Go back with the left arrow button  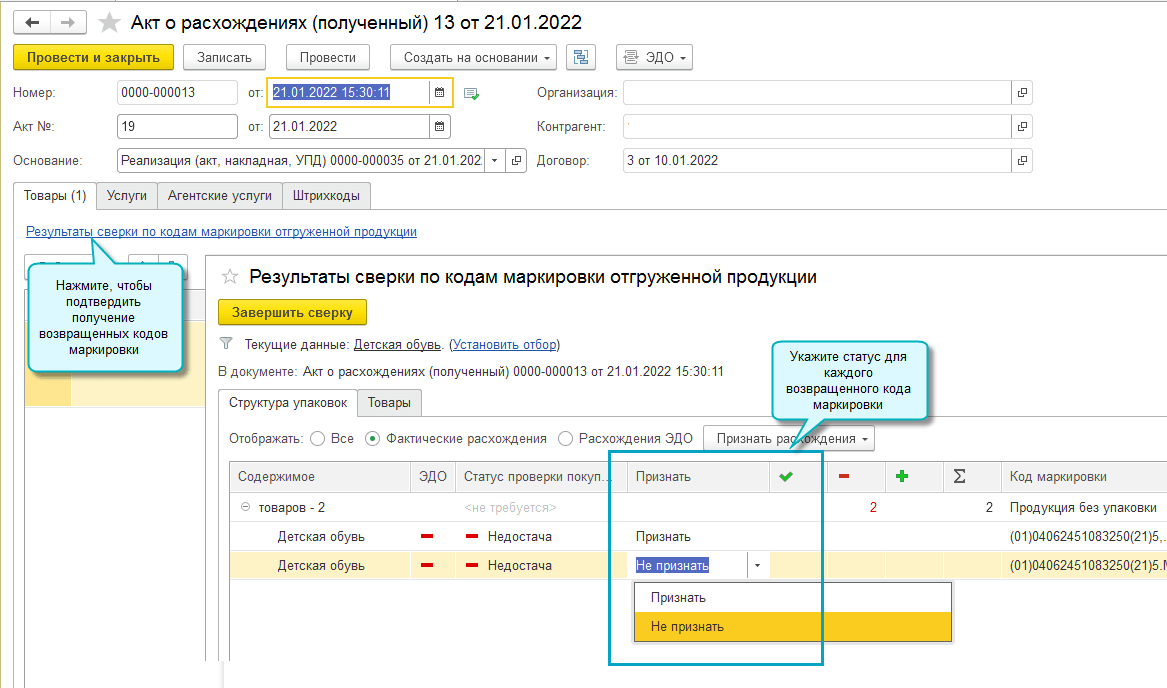pyautogui.click(x=31, y=22)
